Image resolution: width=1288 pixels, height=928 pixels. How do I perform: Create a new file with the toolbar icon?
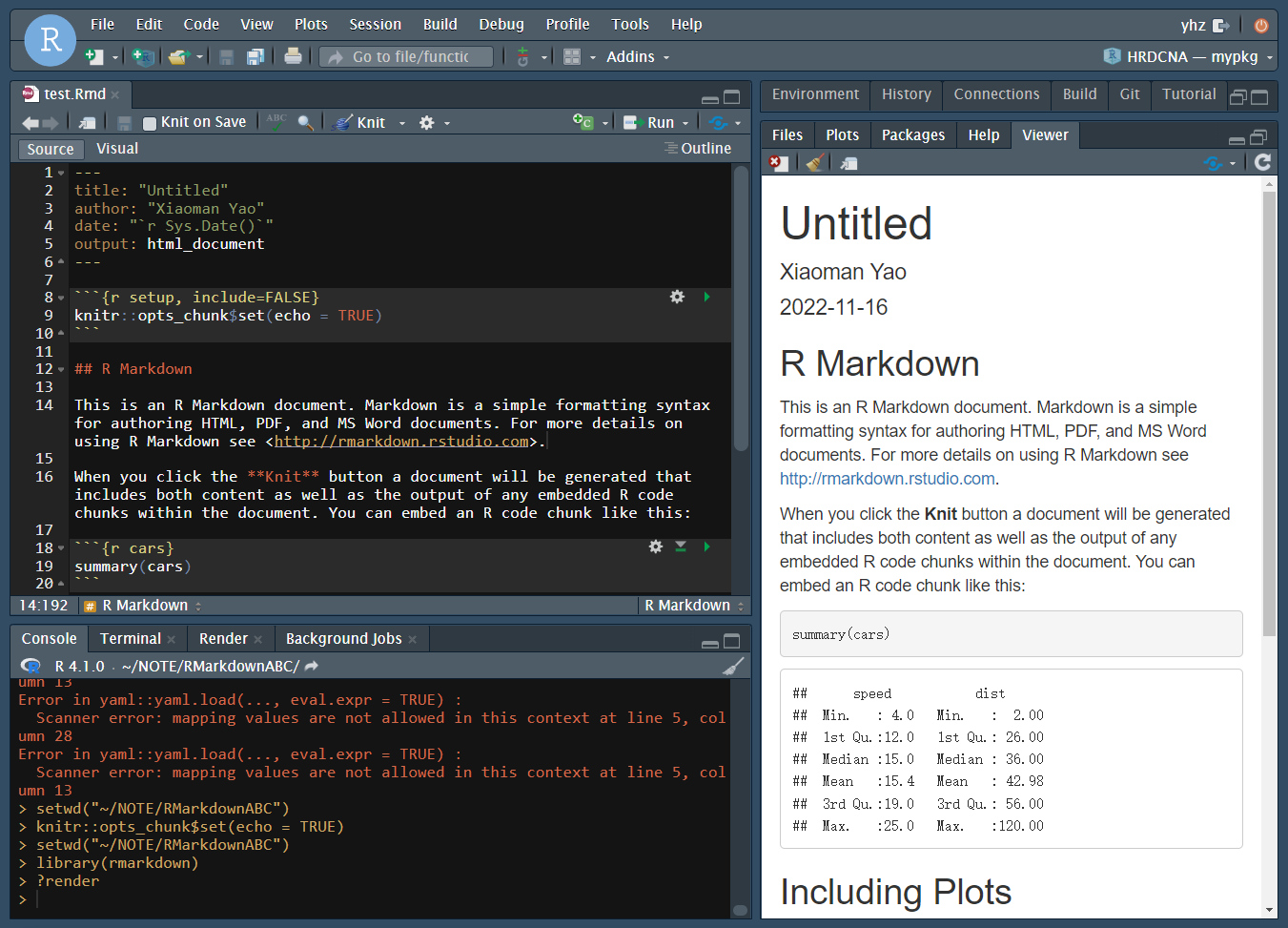93,57
